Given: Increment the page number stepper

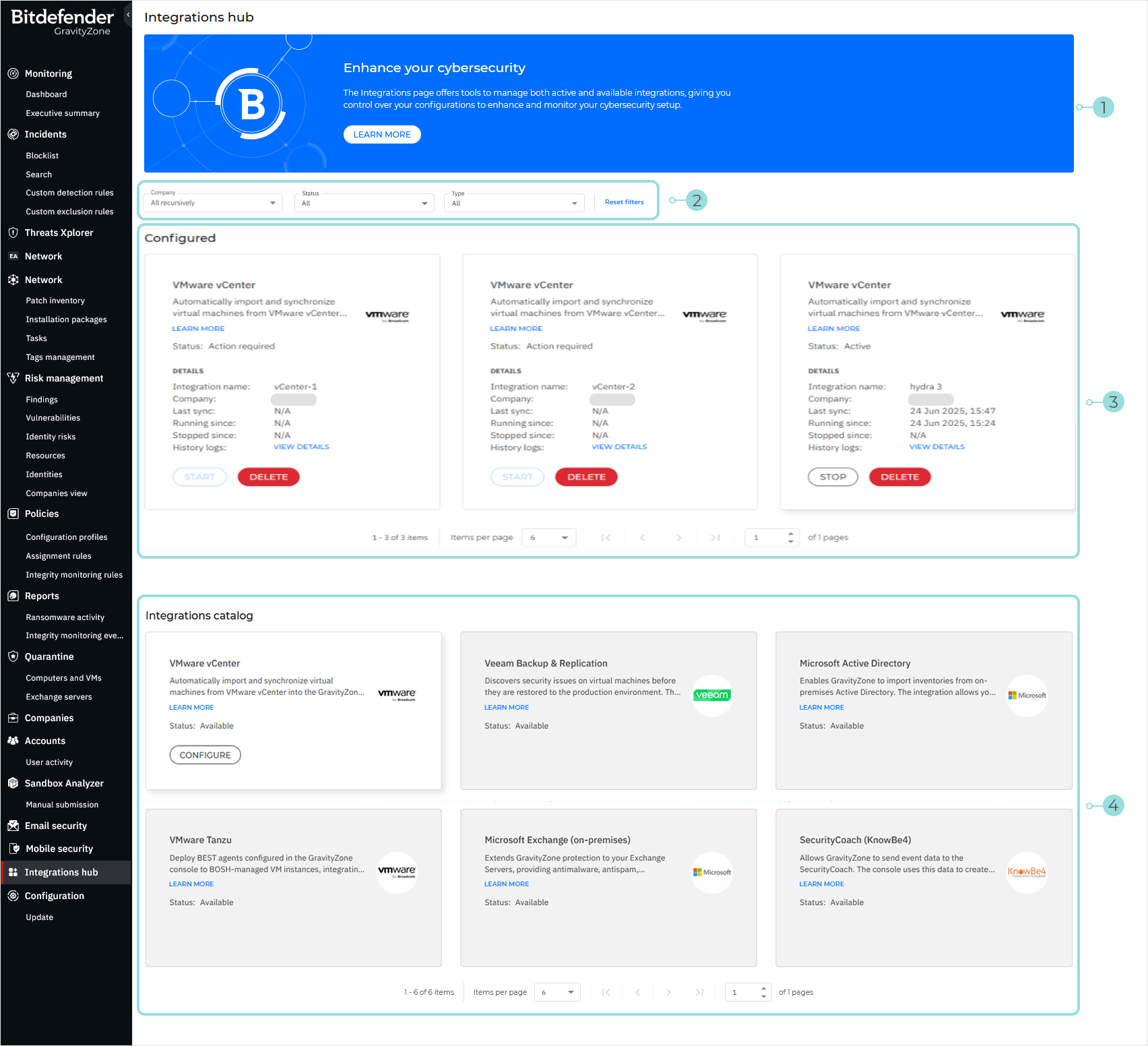Looking at the screenshot, I should pyautogui.click(x=790, y=534).
